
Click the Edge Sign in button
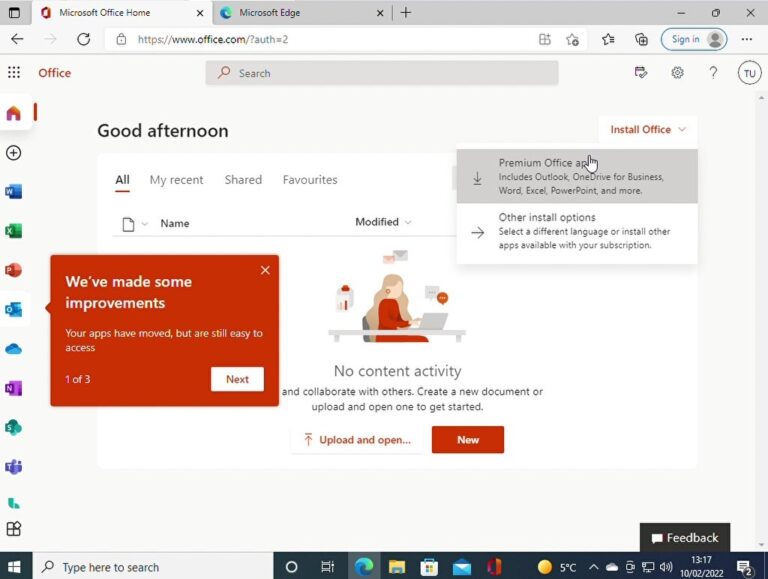pyautogui.click(x=694, y=39)
